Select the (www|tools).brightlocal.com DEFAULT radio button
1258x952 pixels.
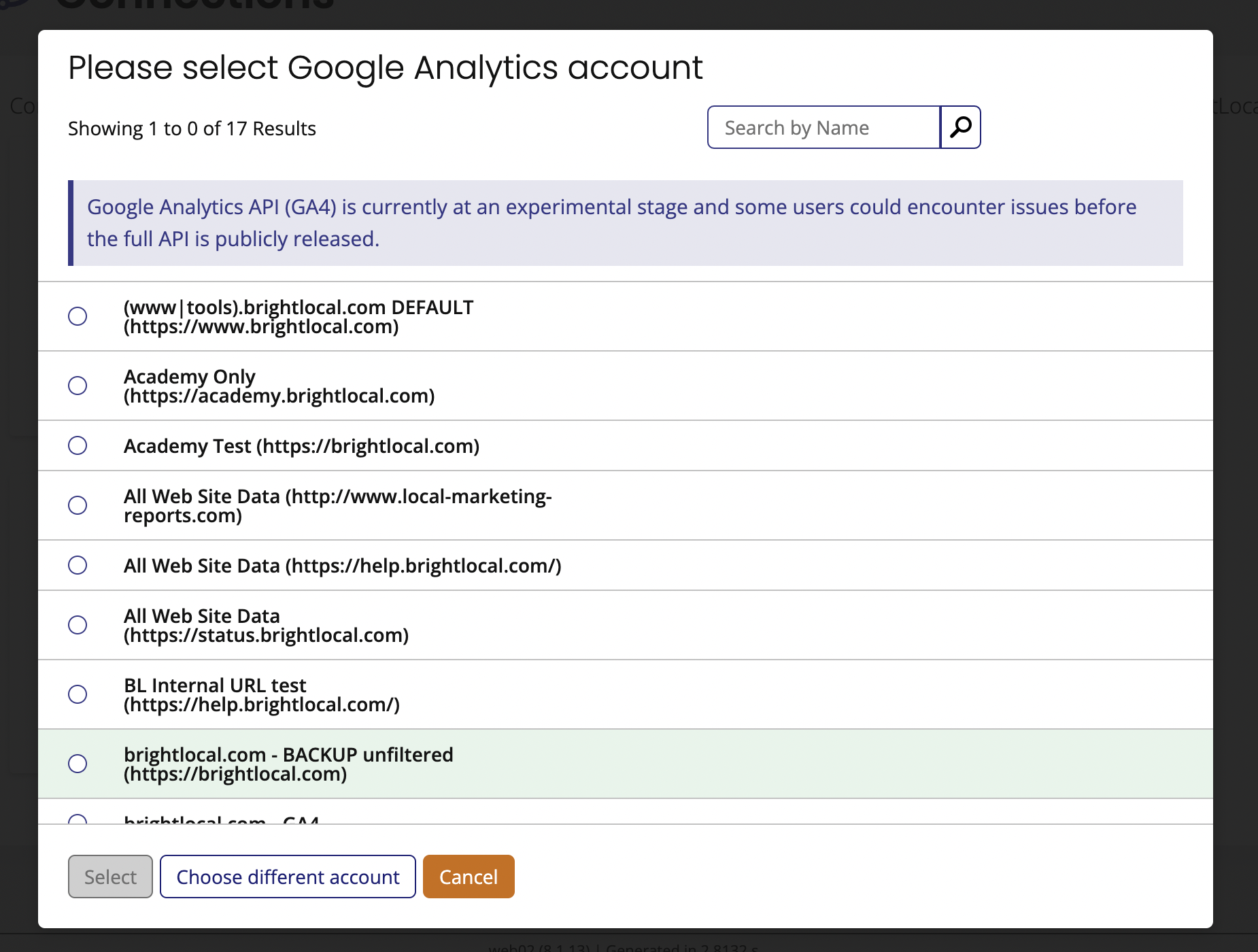pos(78,316)
